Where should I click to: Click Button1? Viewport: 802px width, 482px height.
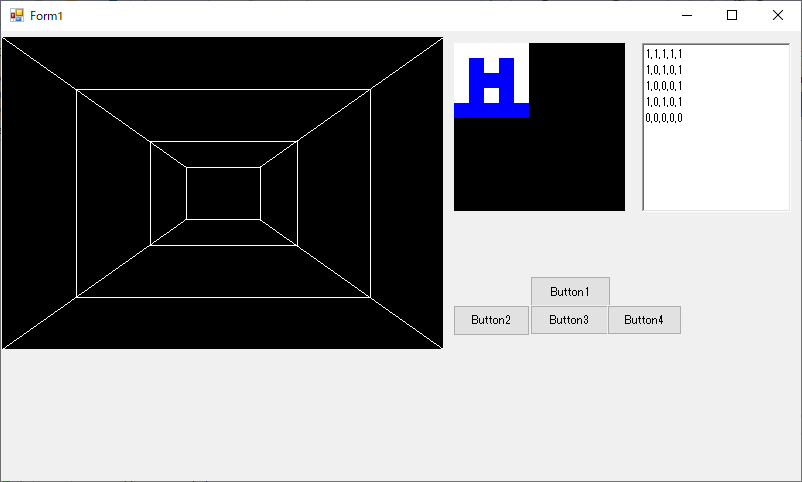570,292
